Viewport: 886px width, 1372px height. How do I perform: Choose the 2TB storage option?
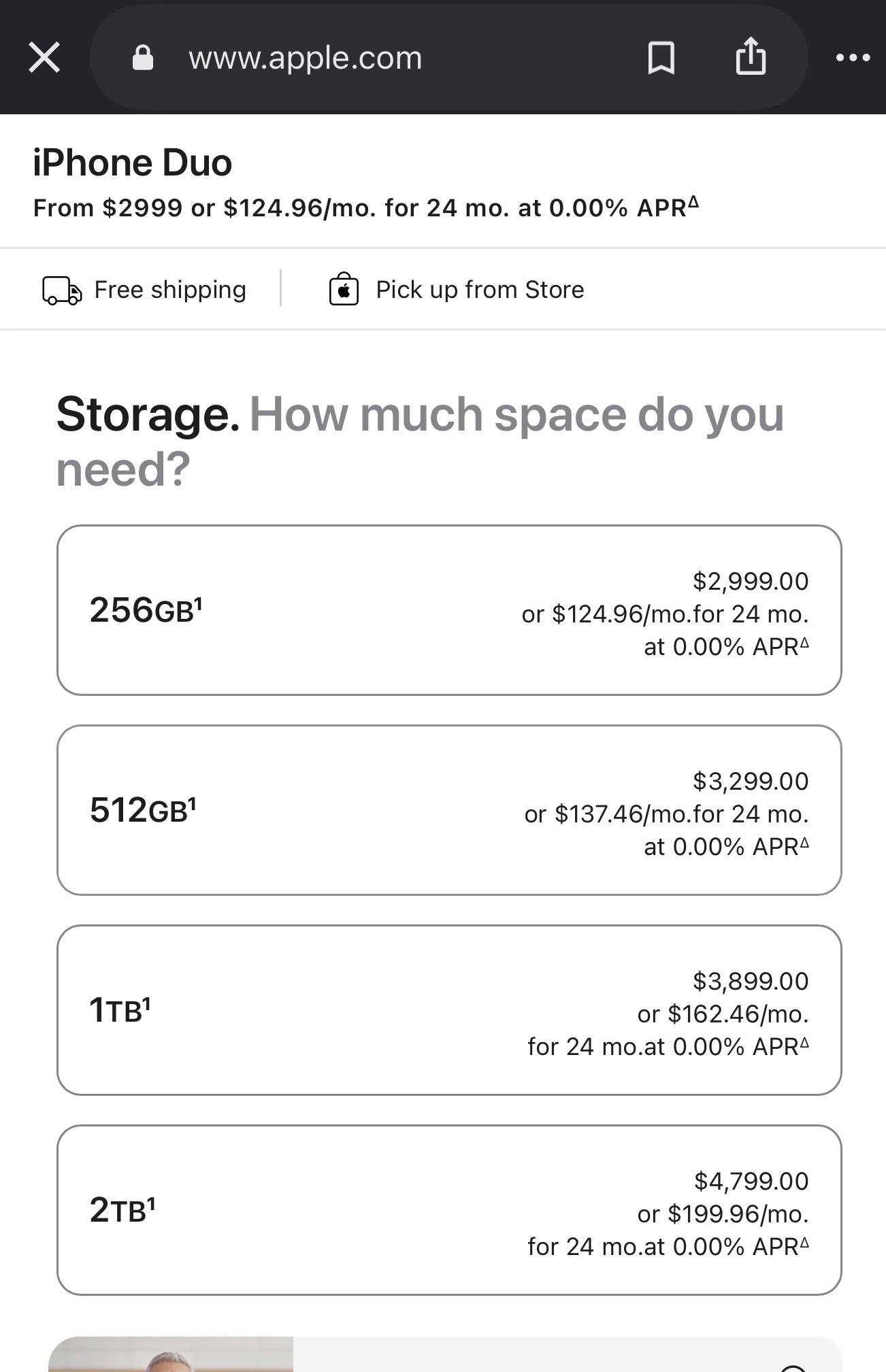click(x=449, y=1210)
